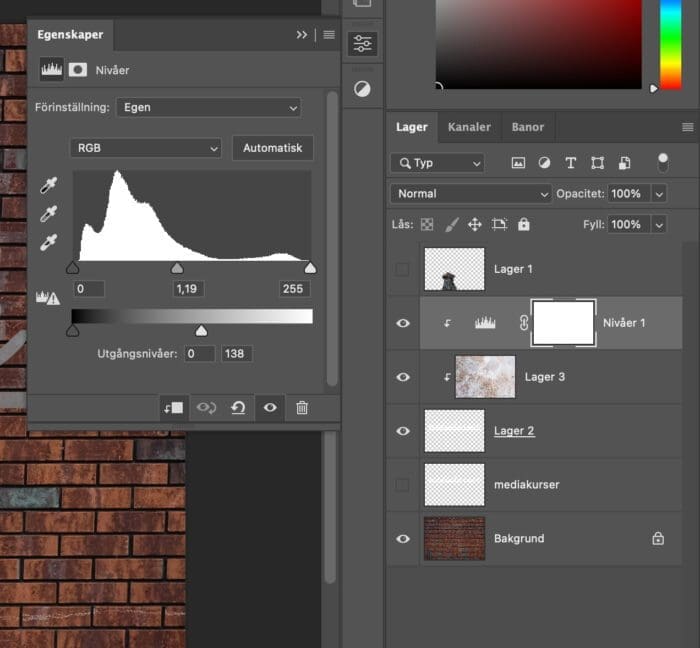700x648 pixels.
Task: Select the Lager 3 layer thumbnail
Action: (485, 377)
